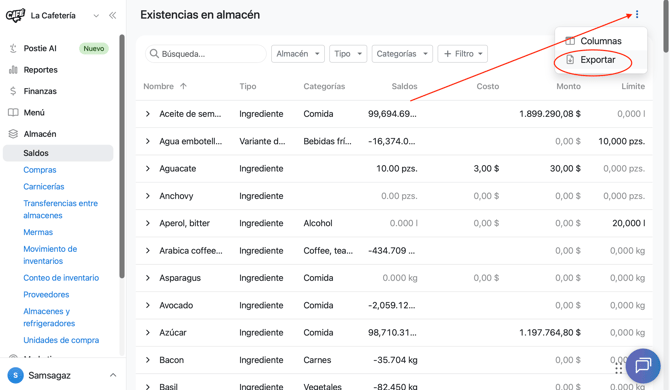This screenshot has height=390, width=670.
Task: Expand the Agua embotell... row
Action: point(147,141)
